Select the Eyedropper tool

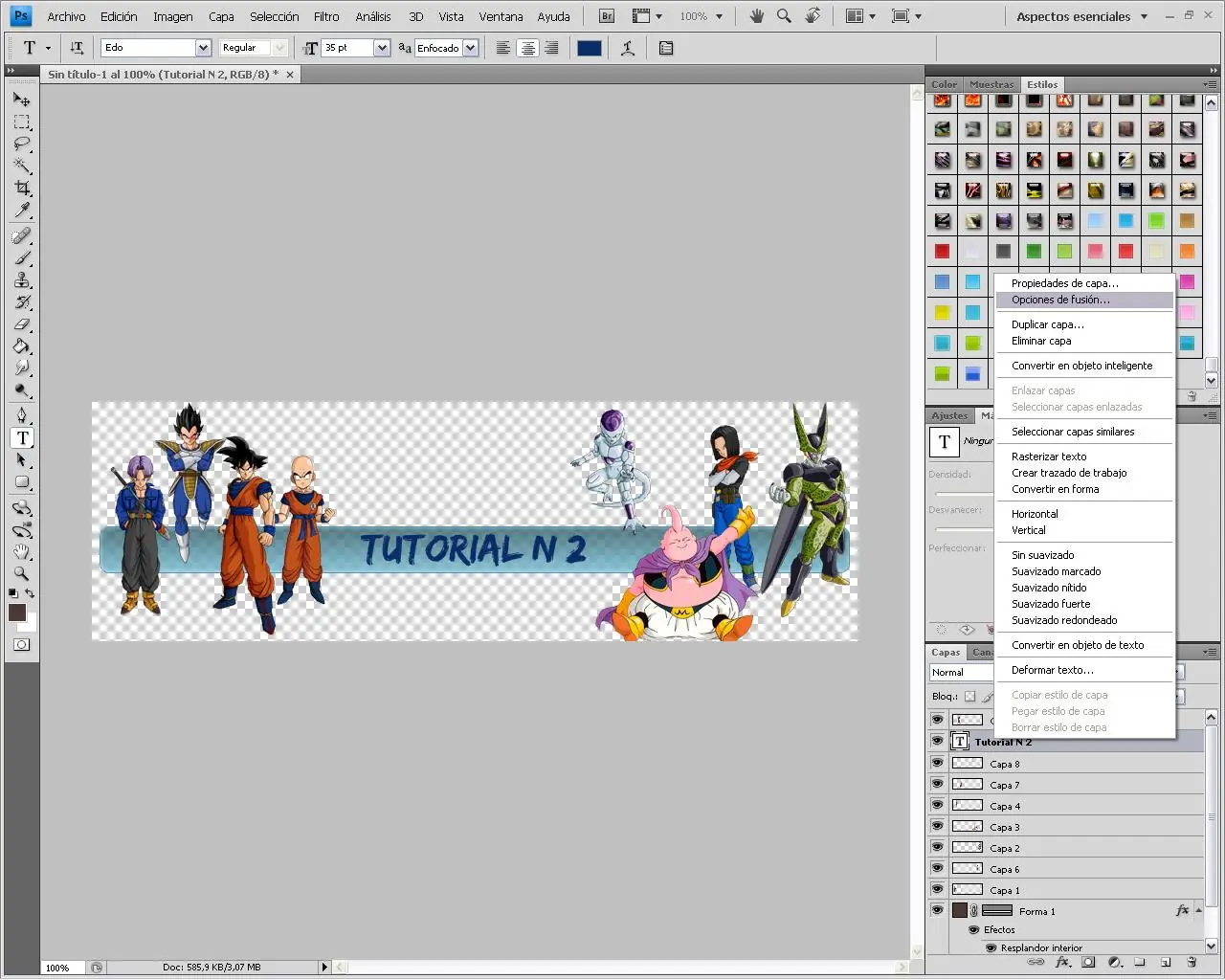(x=22, y=210)
